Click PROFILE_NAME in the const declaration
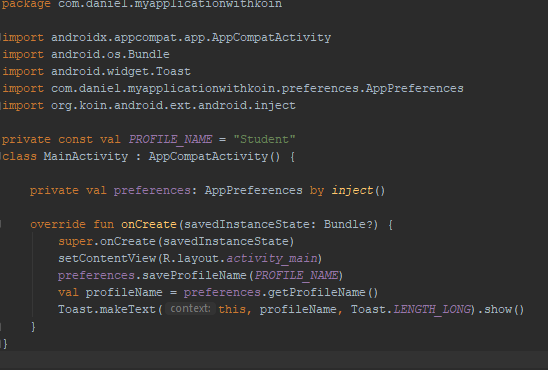The height and width of the screenshot is (370, 548). click(170, 139)
